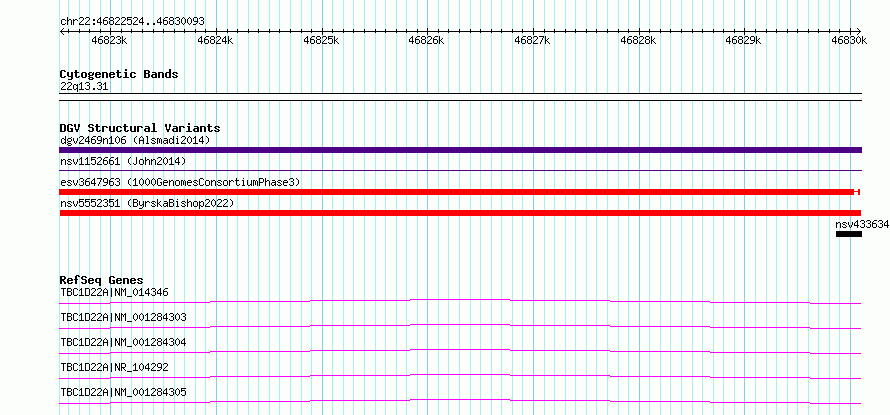Click the 46826k ruler tick label
Screen dimensions: 890x415
point(427,40)
